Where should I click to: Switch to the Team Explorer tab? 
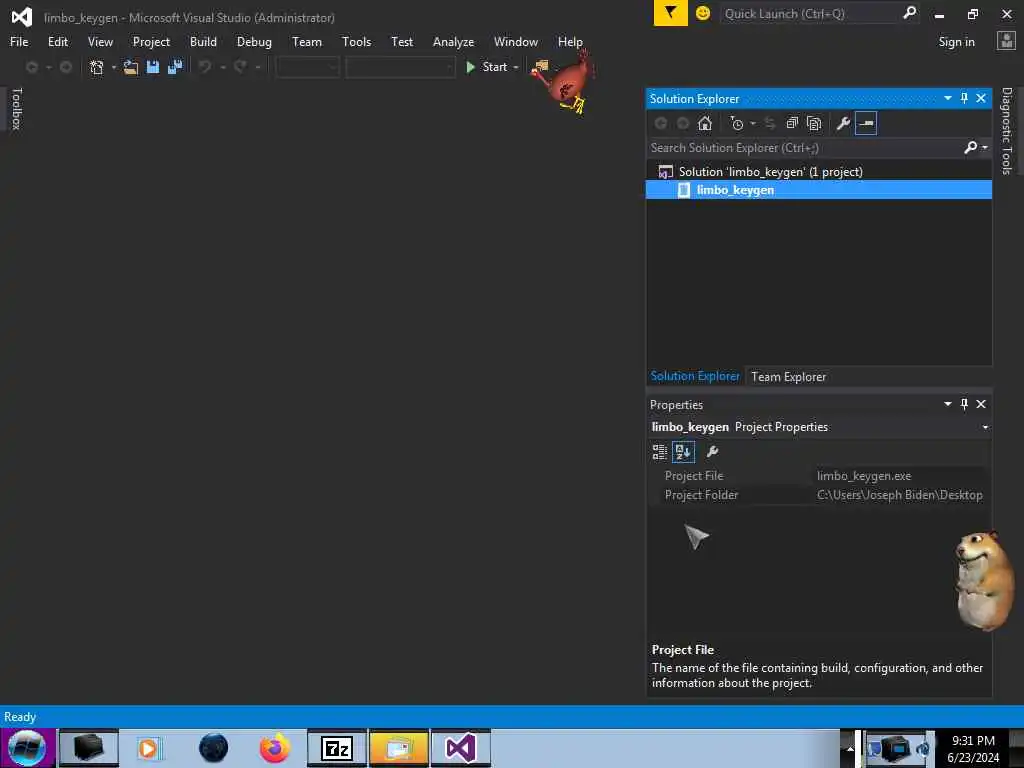point(788,377)
